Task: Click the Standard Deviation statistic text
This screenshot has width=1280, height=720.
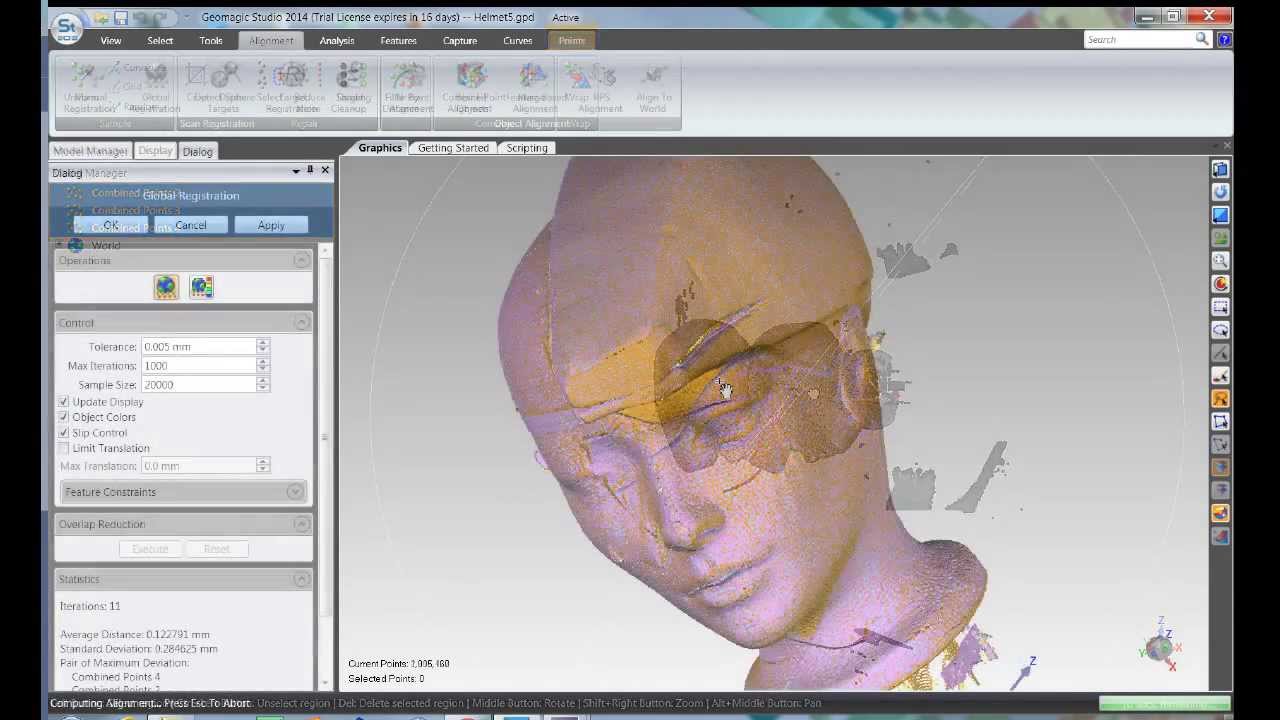Action: pos(139,649)
